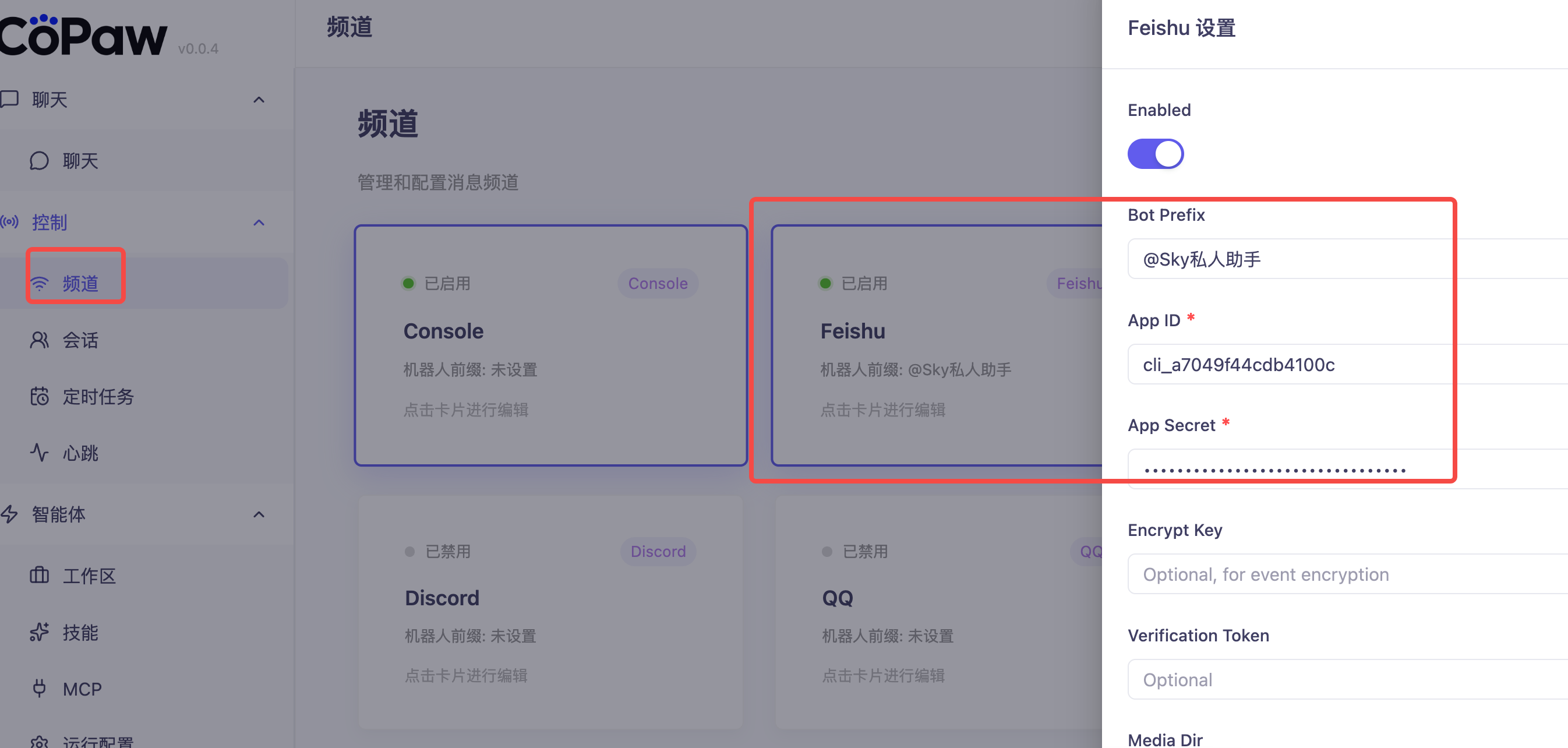The height and width of the screenshot is (748, 1568).
Task: Collapse the 控制 section chevron
Action: click(x=259, y=222)
